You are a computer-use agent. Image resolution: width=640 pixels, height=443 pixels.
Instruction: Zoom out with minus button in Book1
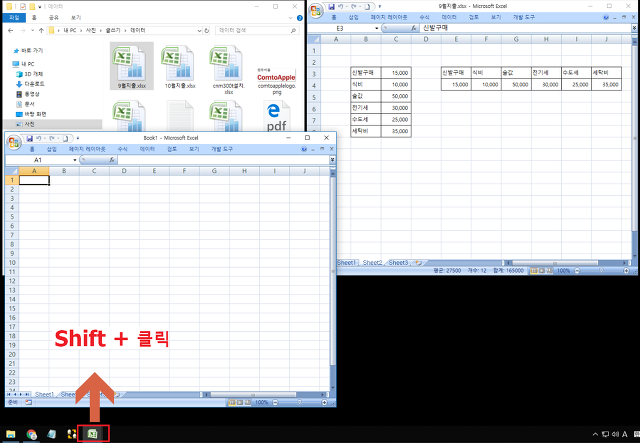click(x=275, y=403)
